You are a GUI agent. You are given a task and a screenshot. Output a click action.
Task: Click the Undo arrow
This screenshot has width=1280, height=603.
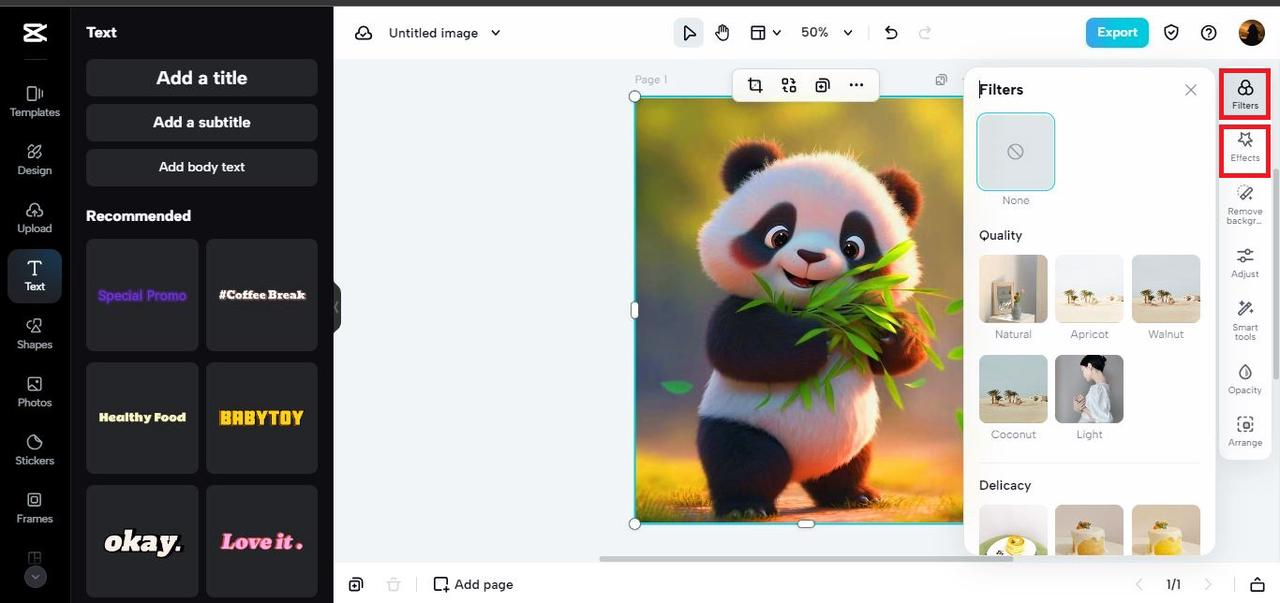tap(891, 33)
